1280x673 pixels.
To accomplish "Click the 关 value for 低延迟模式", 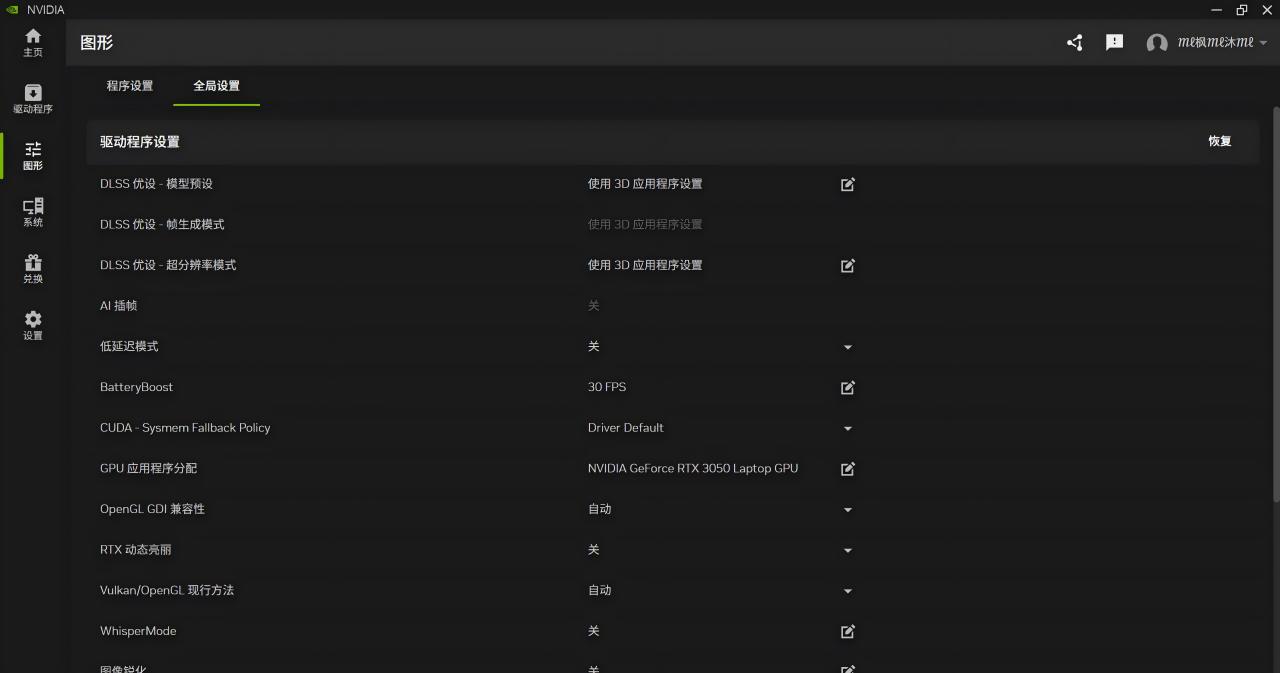I will coord(594,346).
